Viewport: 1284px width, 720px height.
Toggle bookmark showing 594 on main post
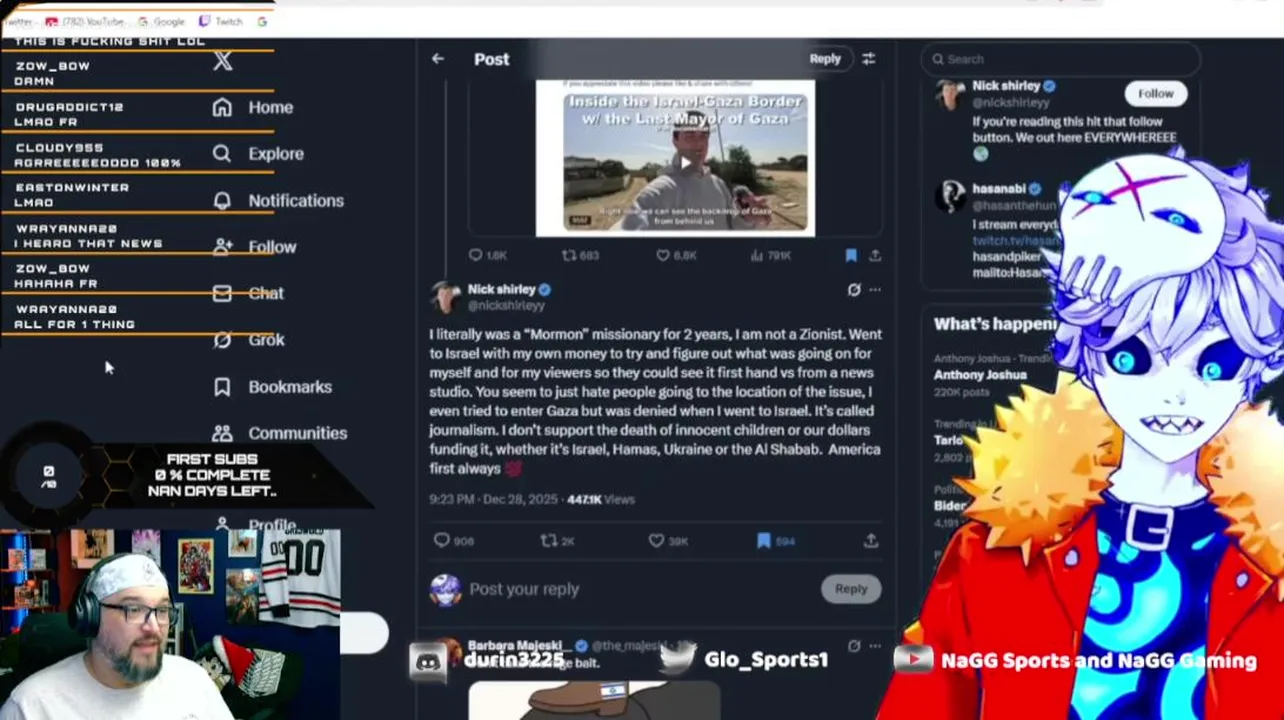(x=775, y=540)
